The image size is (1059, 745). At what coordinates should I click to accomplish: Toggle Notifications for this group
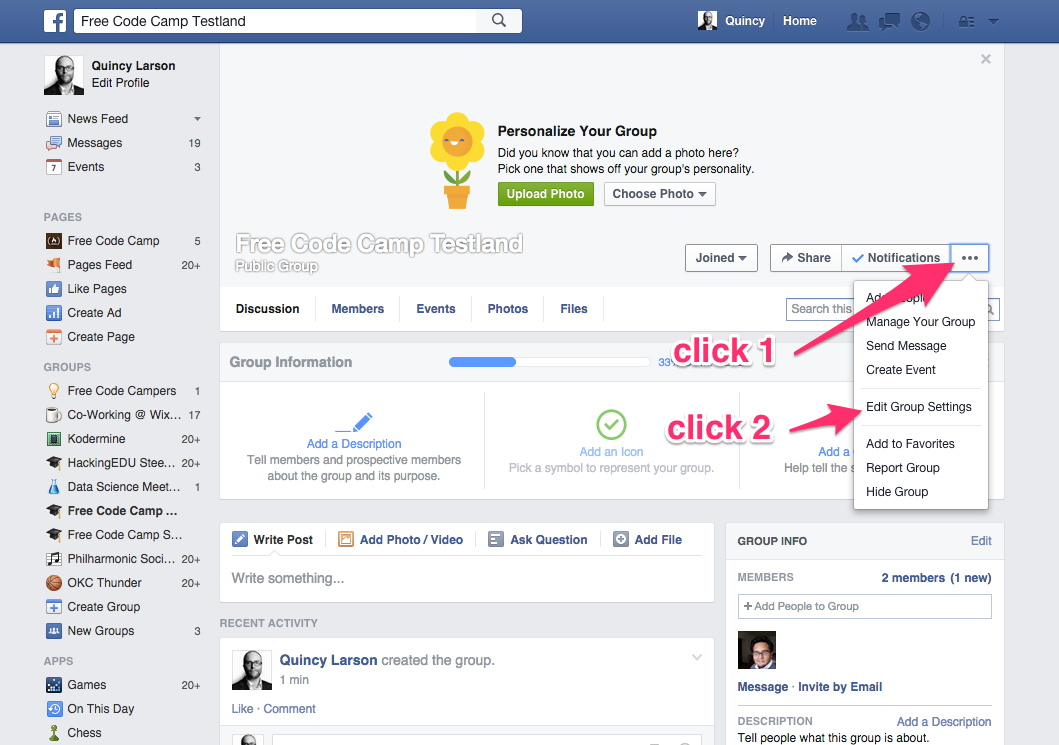897,257
